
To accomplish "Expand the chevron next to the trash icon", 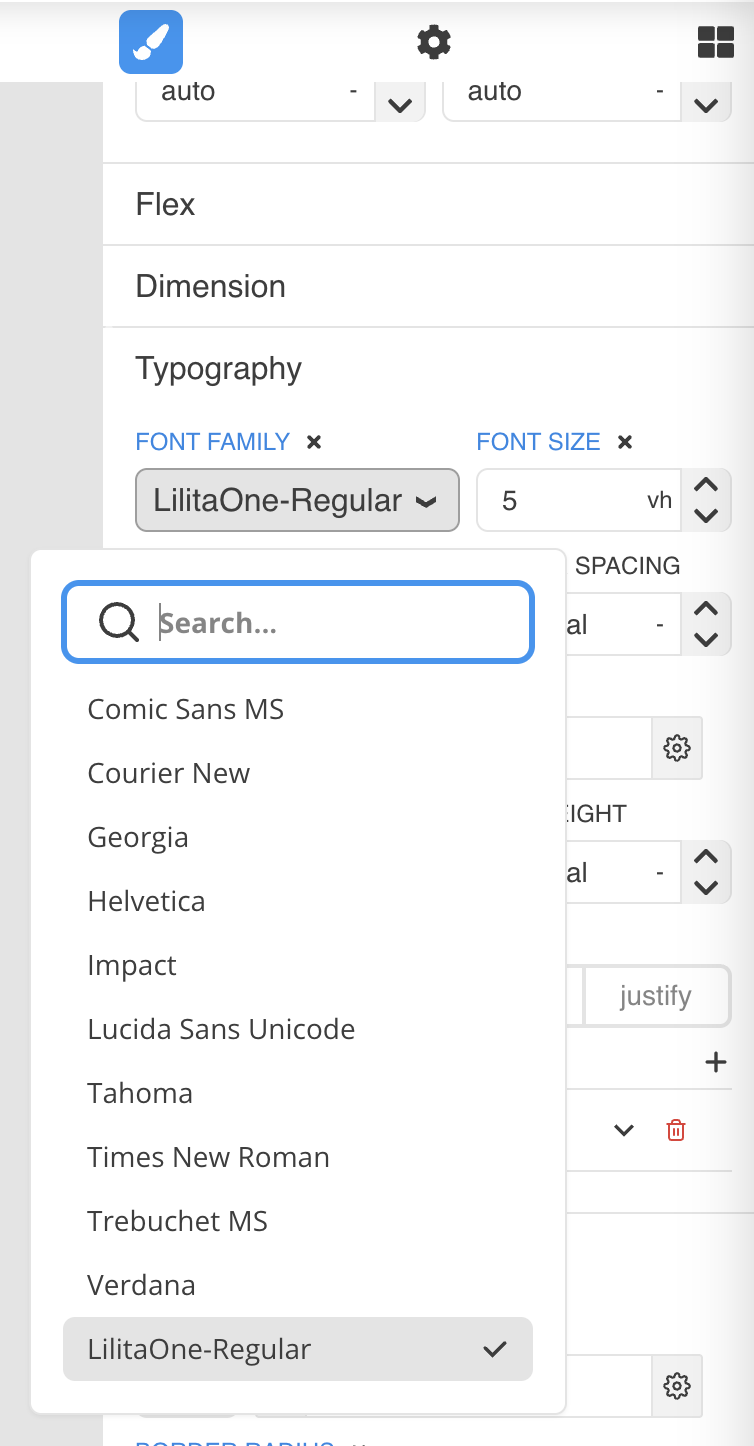I will tap(623, 1130).
